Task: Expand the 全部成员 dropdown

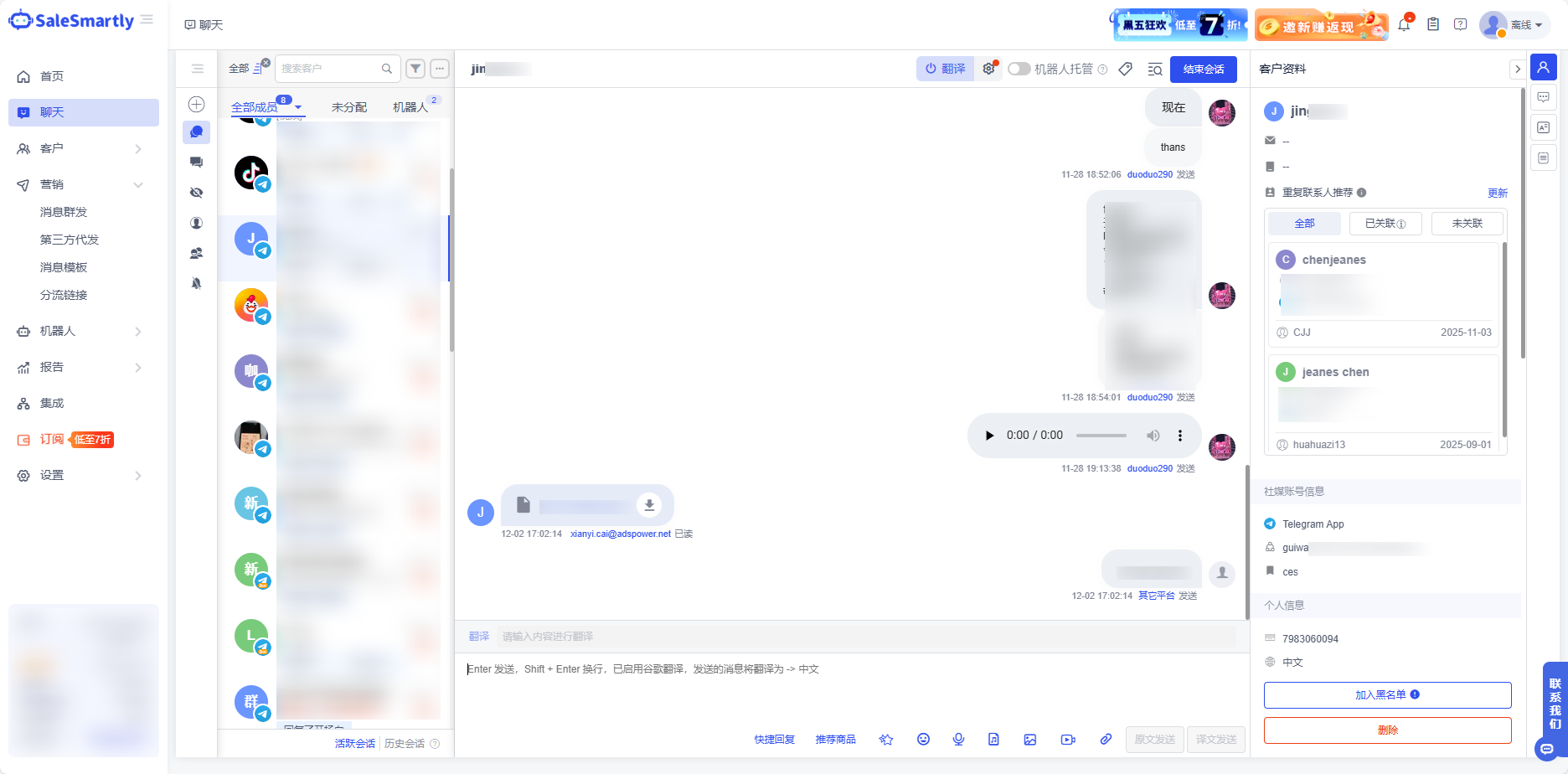Action: pyautogui.click(x=297, y=107)
